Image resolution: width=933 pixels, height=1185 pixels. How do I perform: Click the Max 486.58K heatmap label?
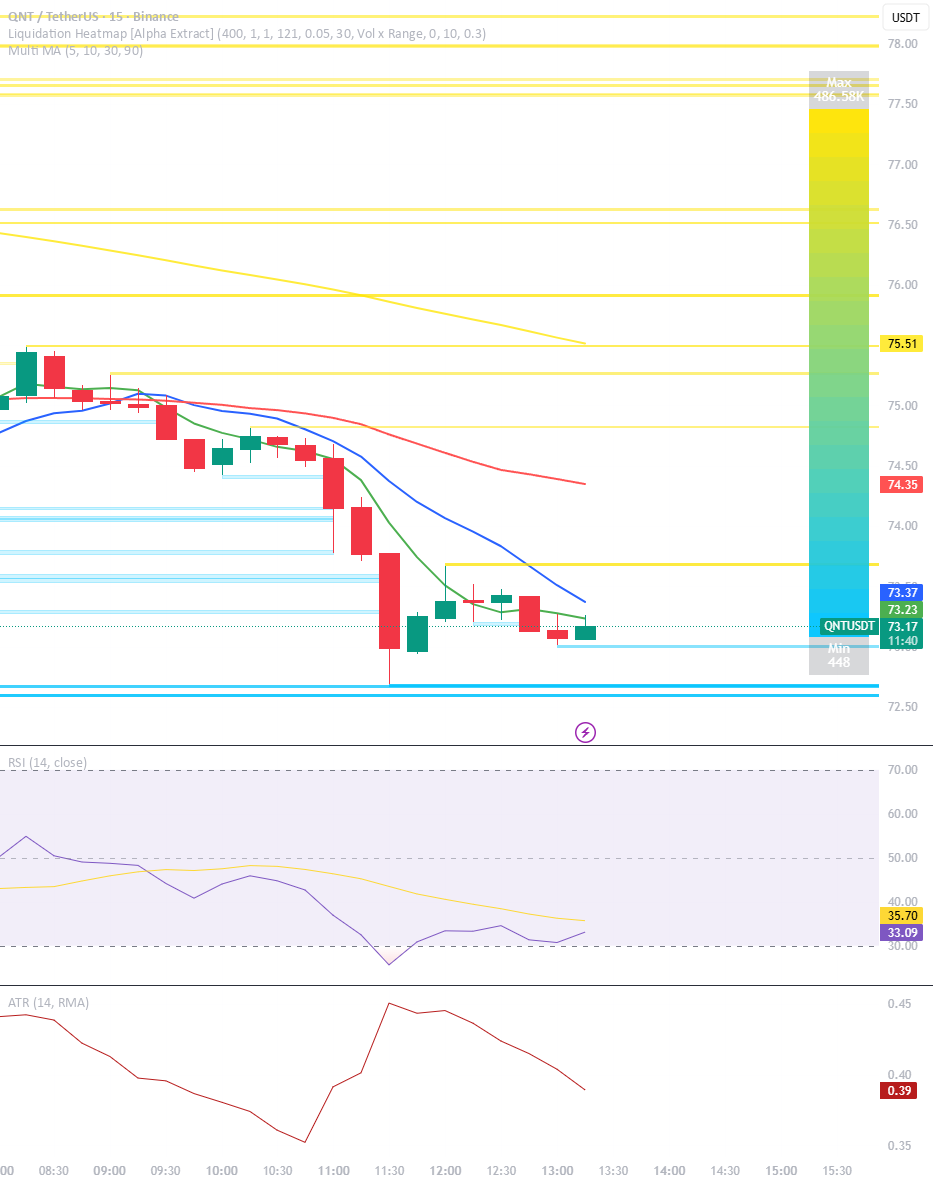click(x=839, y=90)
